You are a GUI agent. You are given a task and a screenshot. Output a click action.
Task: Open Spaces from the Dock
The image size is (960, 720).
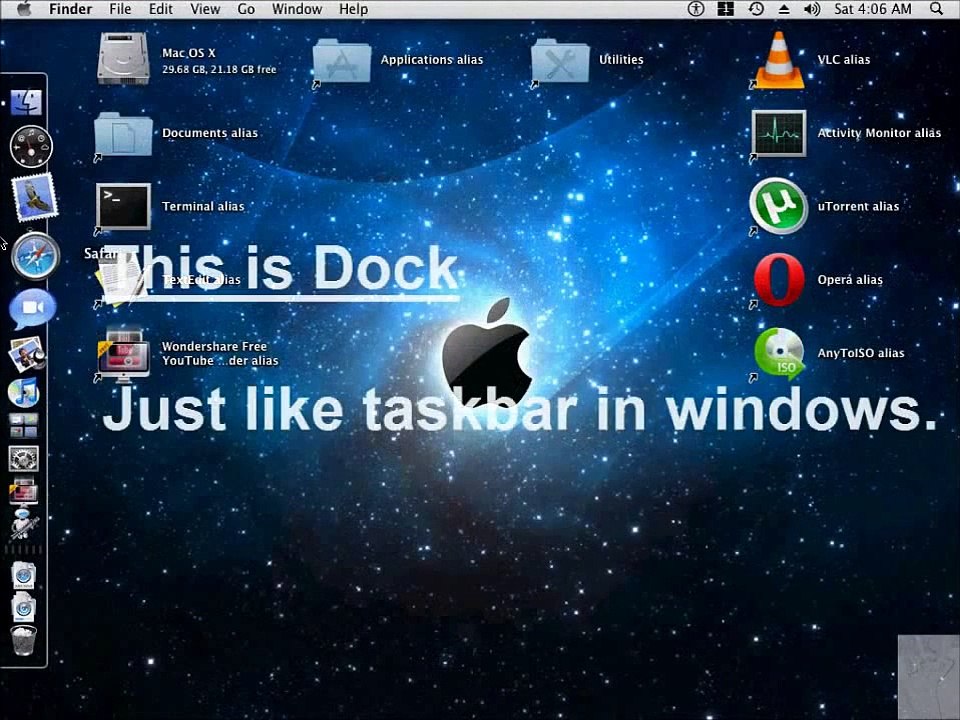point(23,426)
